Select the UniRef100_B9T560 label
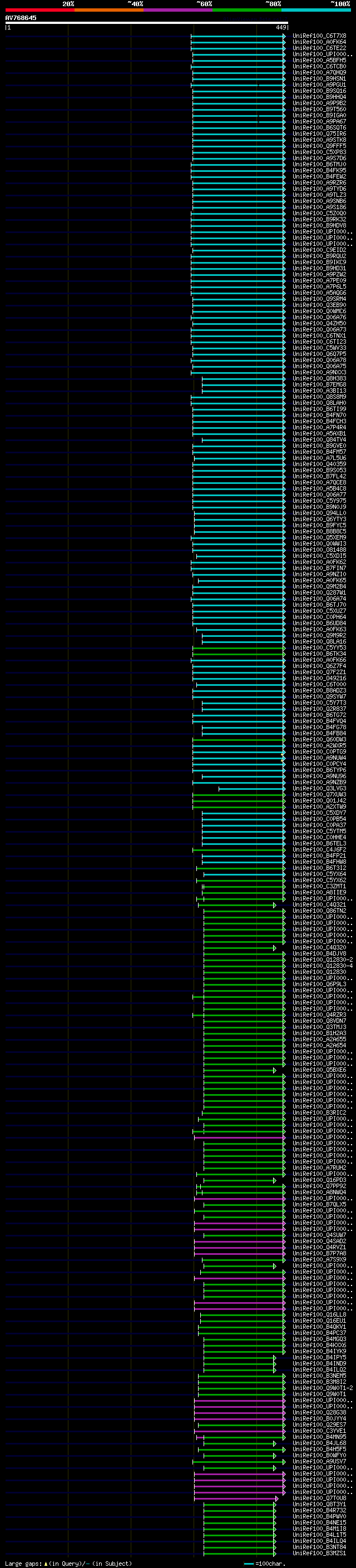The image size is (356, 1568). click(x=319, y=110)
